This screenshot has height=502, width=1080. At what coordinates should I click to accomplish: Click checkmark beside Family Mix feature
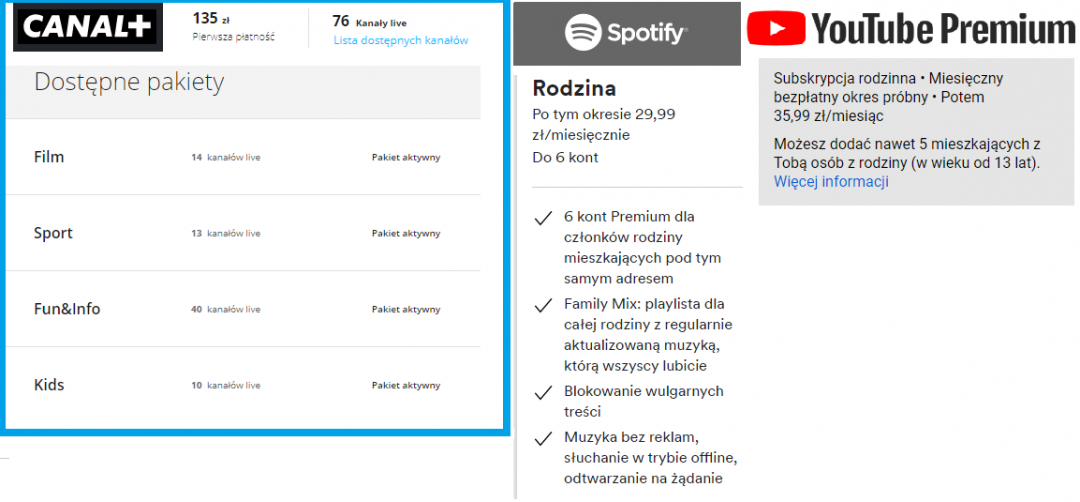544,304
